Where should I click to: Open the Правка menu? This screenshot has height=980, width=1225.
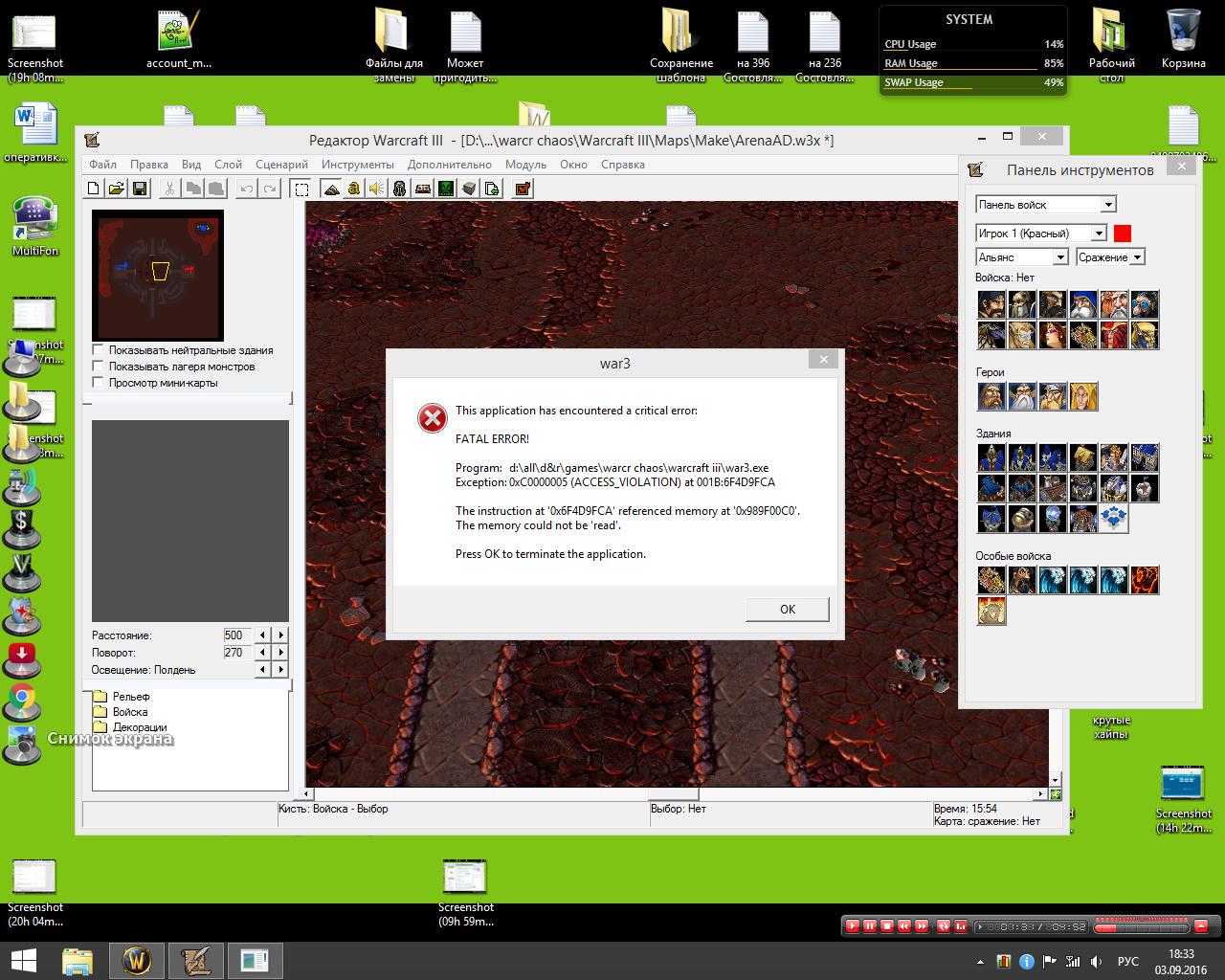point(149,165)
